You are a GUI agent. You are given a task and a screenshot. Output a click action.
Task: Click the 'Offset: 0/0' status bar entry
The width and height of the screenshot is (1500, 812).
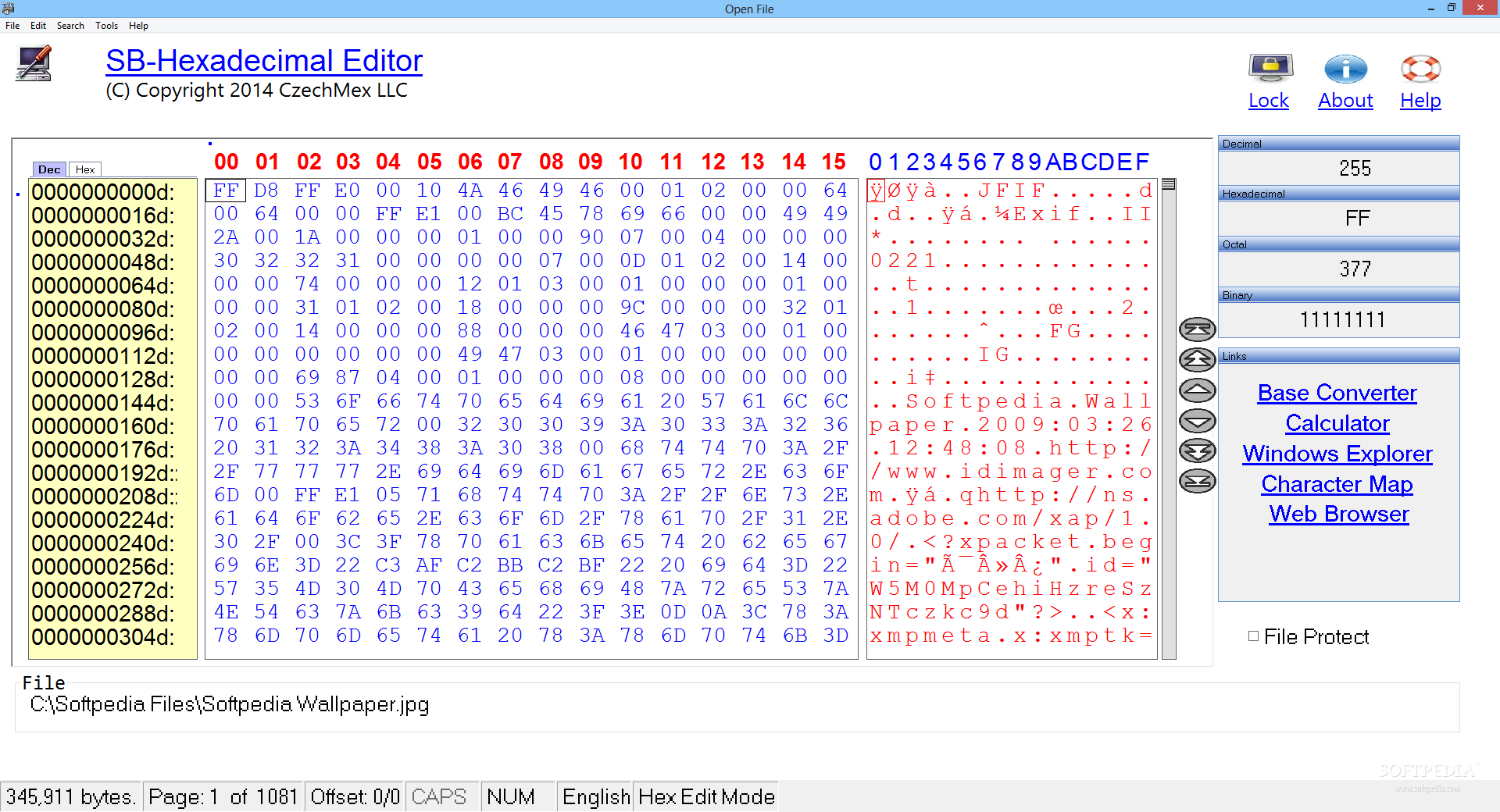(x=355, y=796)
